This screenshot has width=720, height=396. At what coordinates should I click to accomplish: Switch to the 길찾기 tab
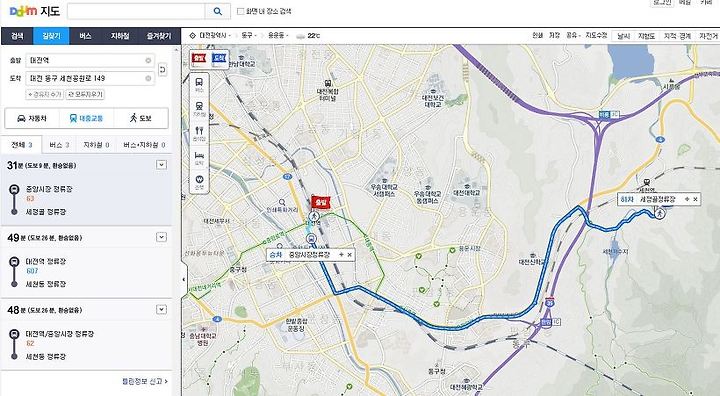point(51,36)
